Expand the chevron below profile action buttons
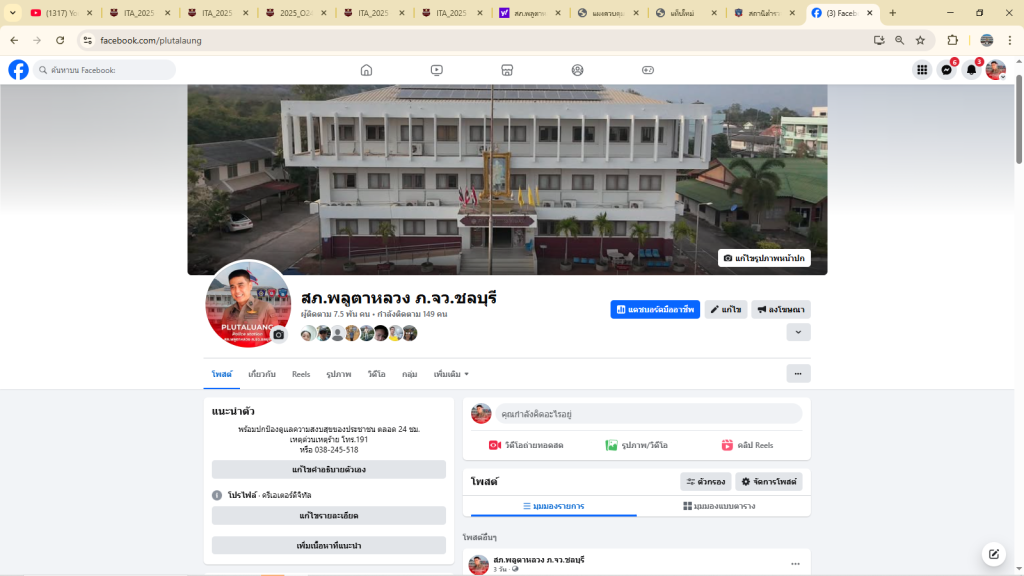Viewport: 1024px width, 576px height. coord(798,332)
